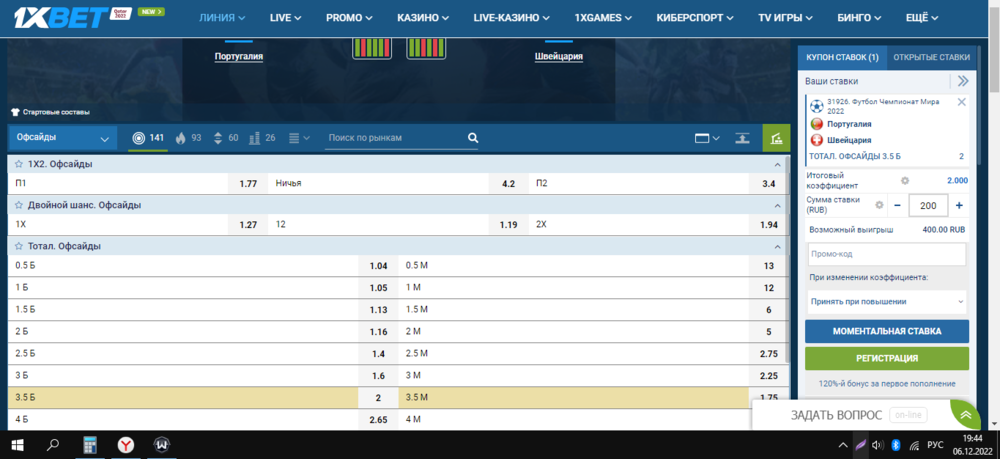Focus the Промо-код input field

click(x=886, y=254)
